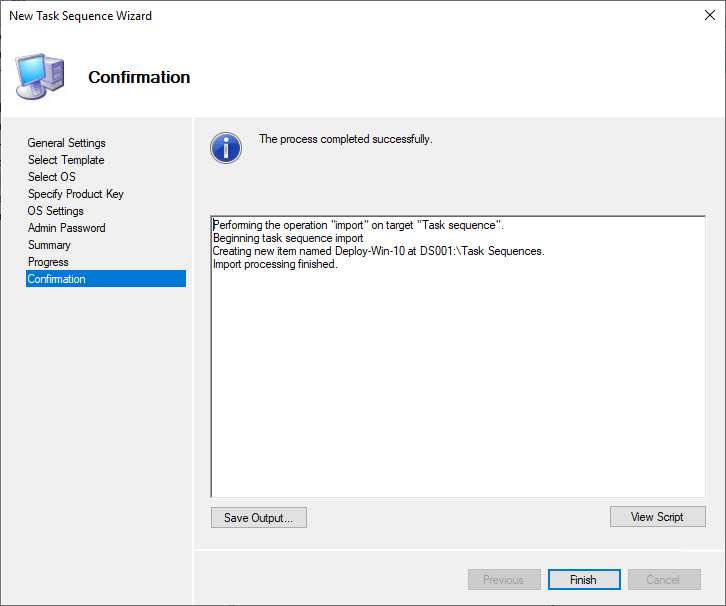
Task: Jump to Summary step
Action: [x=49, y=245]
